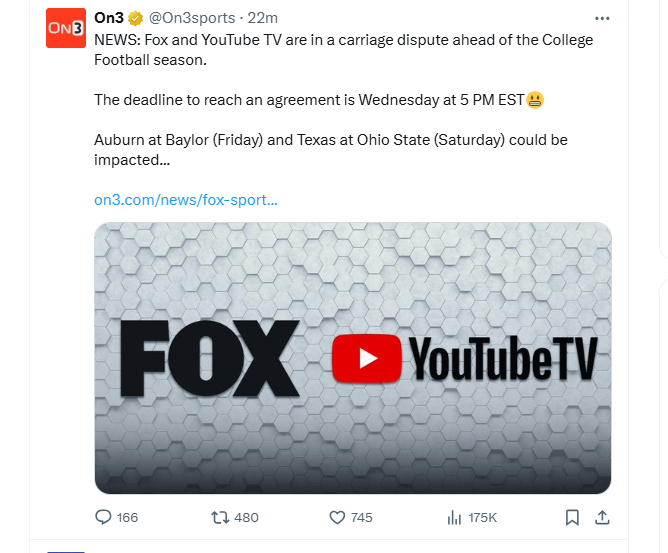Bookmark the tweet with the bookmark icon

pyautogui.click(x=572, y=518)
